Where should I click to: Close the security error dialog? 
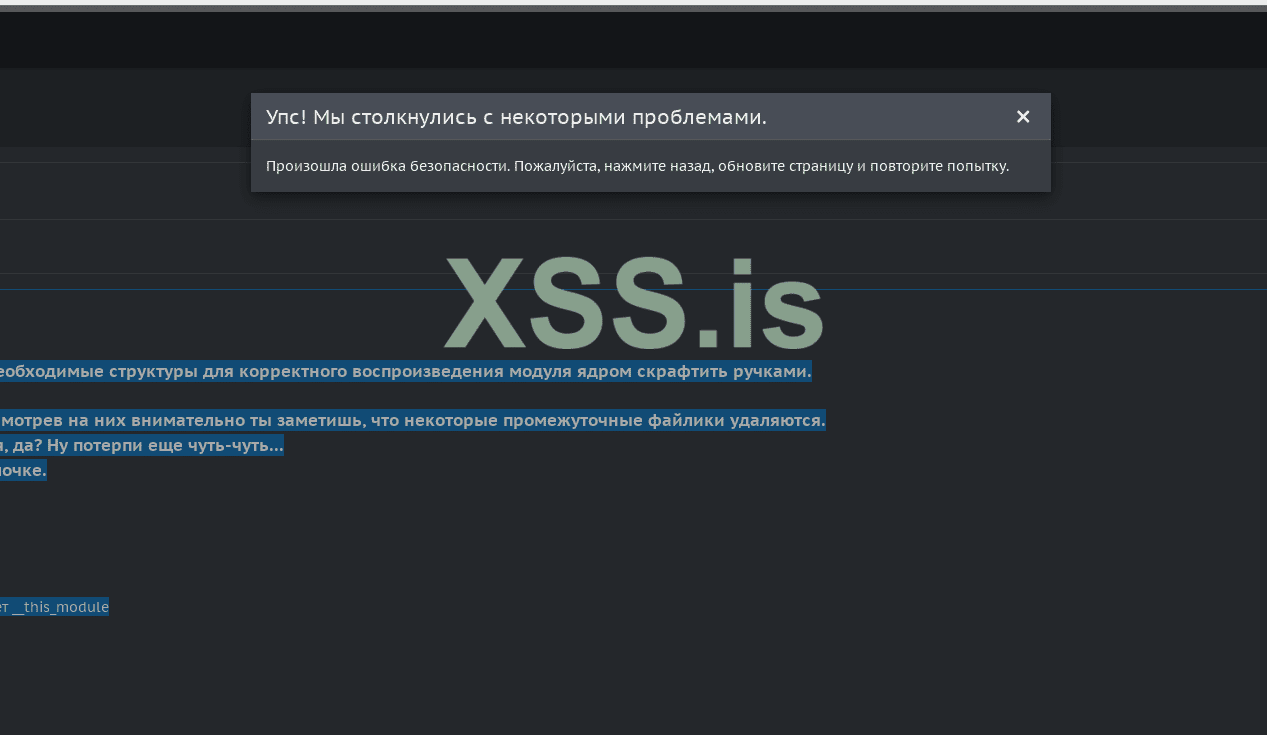(1023, 117)
